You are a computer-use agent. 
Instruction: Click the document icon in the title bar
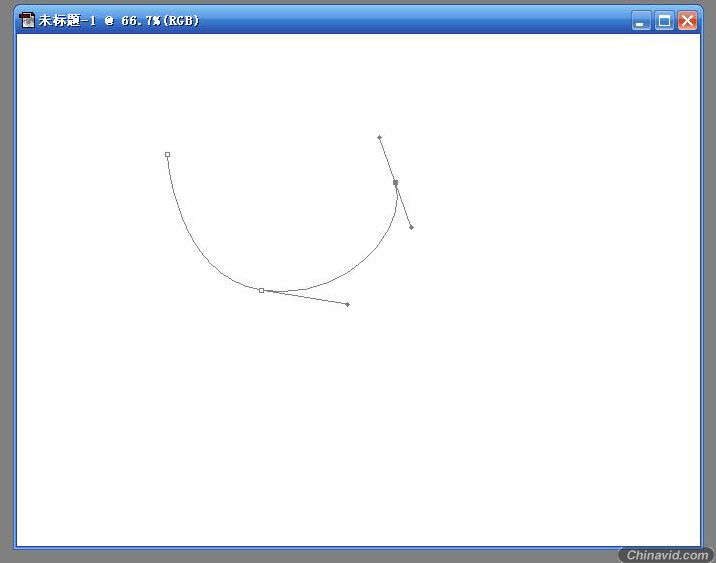click(x=27, y=20)
